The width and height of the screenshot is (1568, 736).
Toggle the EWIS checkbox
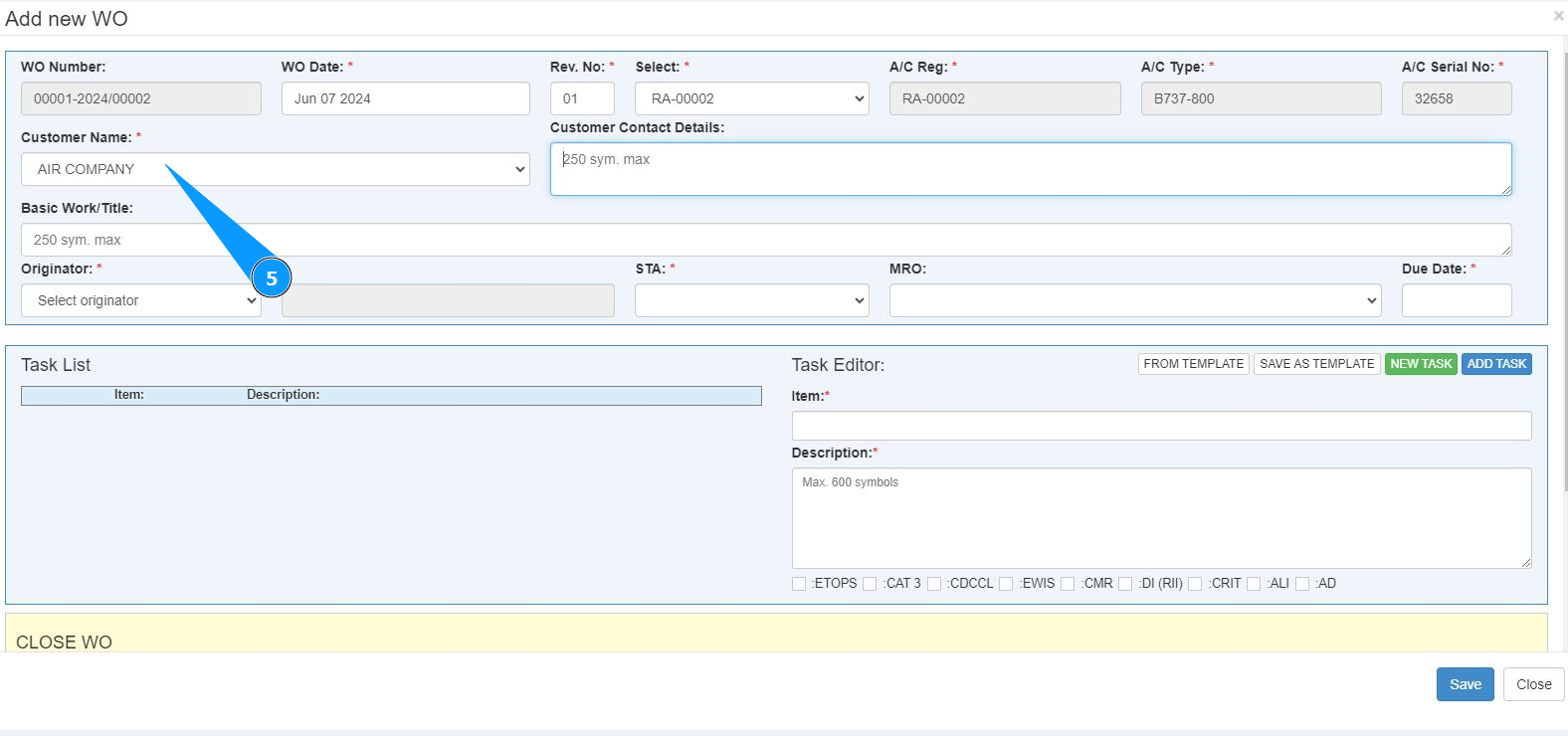coord(1006,584)
